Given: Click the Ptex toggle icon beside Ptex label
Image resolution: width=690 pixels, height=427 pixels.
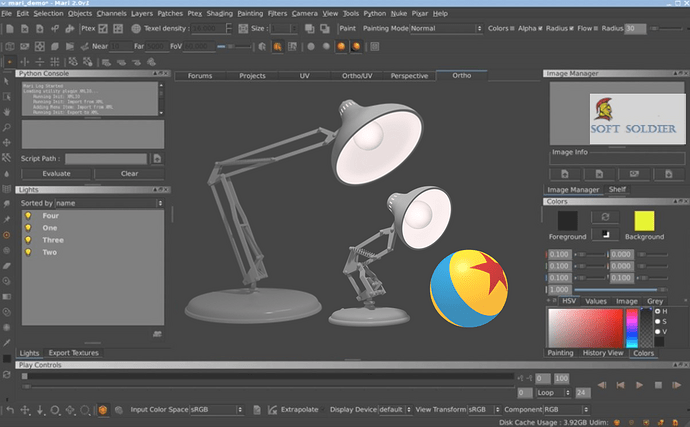Looking at the screenshot, I should 103,29.
